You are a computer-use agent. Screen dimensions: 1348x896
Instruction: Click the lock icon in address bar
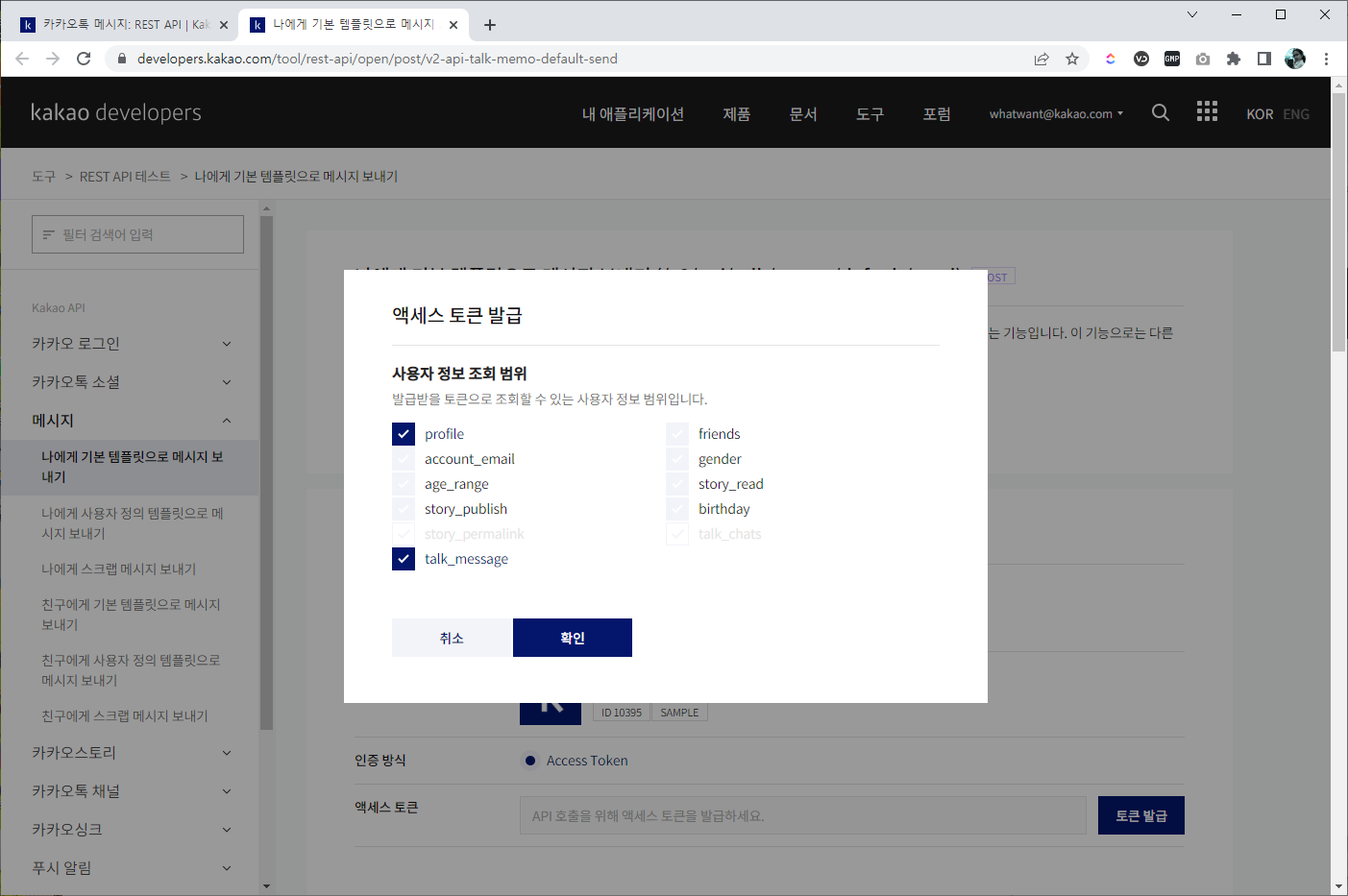(121, 59)
